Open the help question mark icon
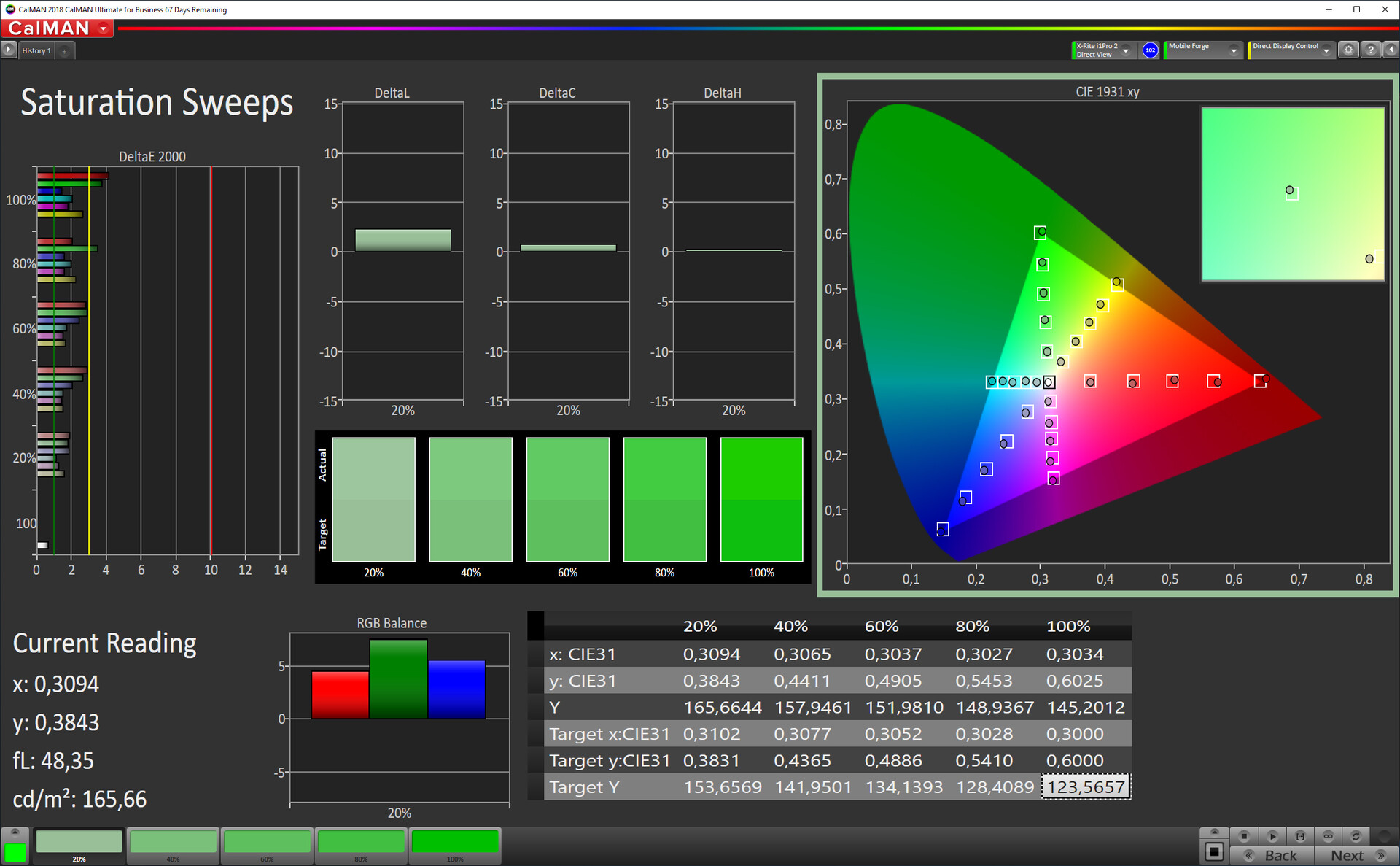1400x866 pixels. [x=1371, y=50]
